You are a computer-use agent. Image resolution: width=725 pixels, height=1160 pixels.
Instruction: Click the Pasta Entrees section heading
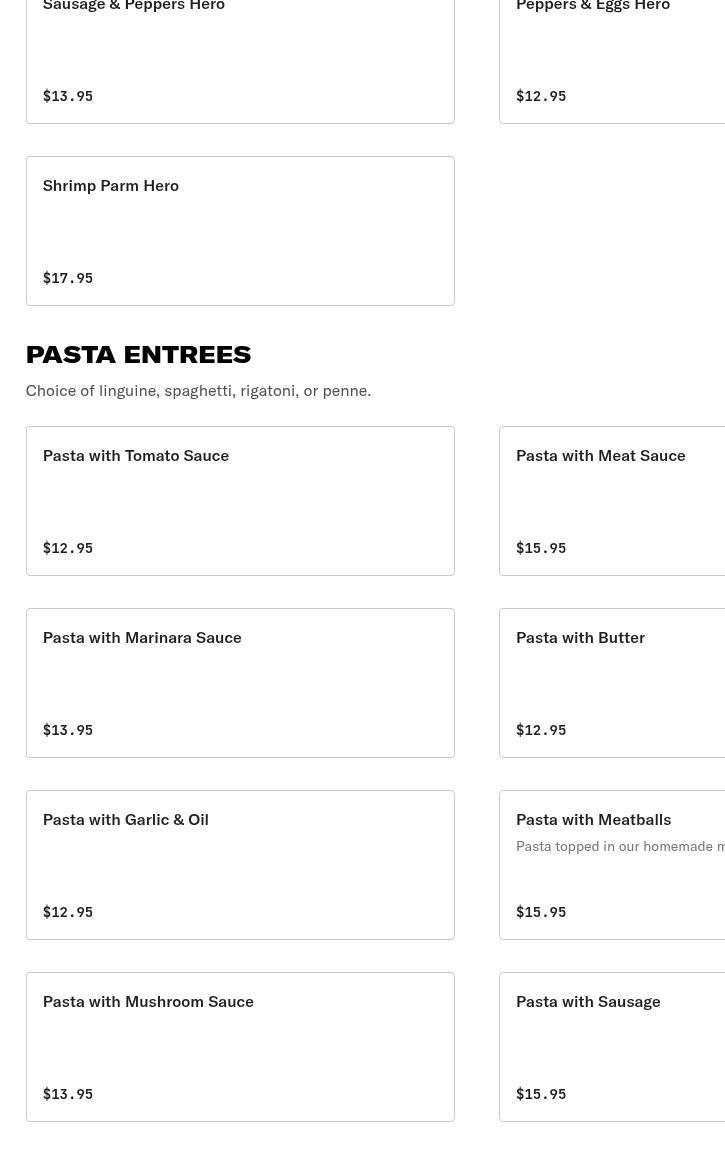pyautogui.click(x=138, y=354)
